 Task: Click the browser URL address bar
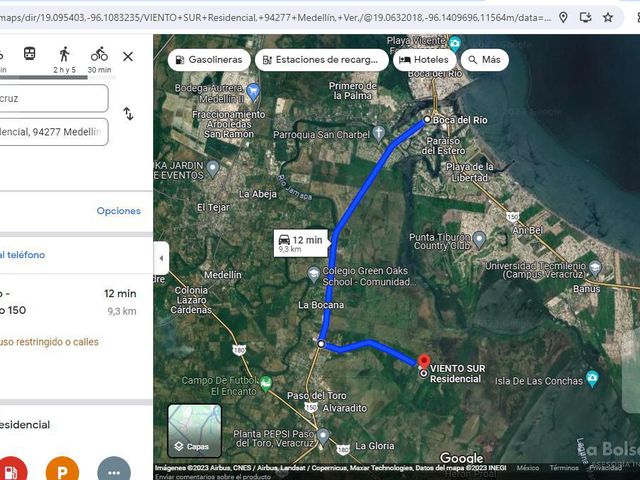[x=276, y=18]
